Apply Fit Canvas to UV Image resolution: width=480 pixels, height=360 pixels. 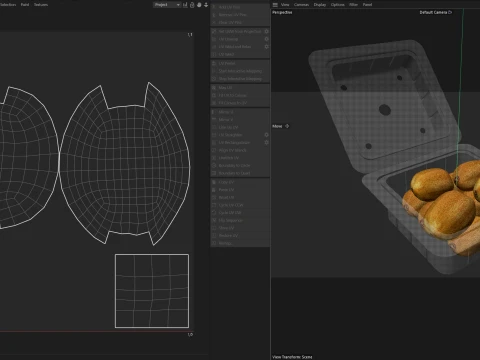(x=240, y=103)
